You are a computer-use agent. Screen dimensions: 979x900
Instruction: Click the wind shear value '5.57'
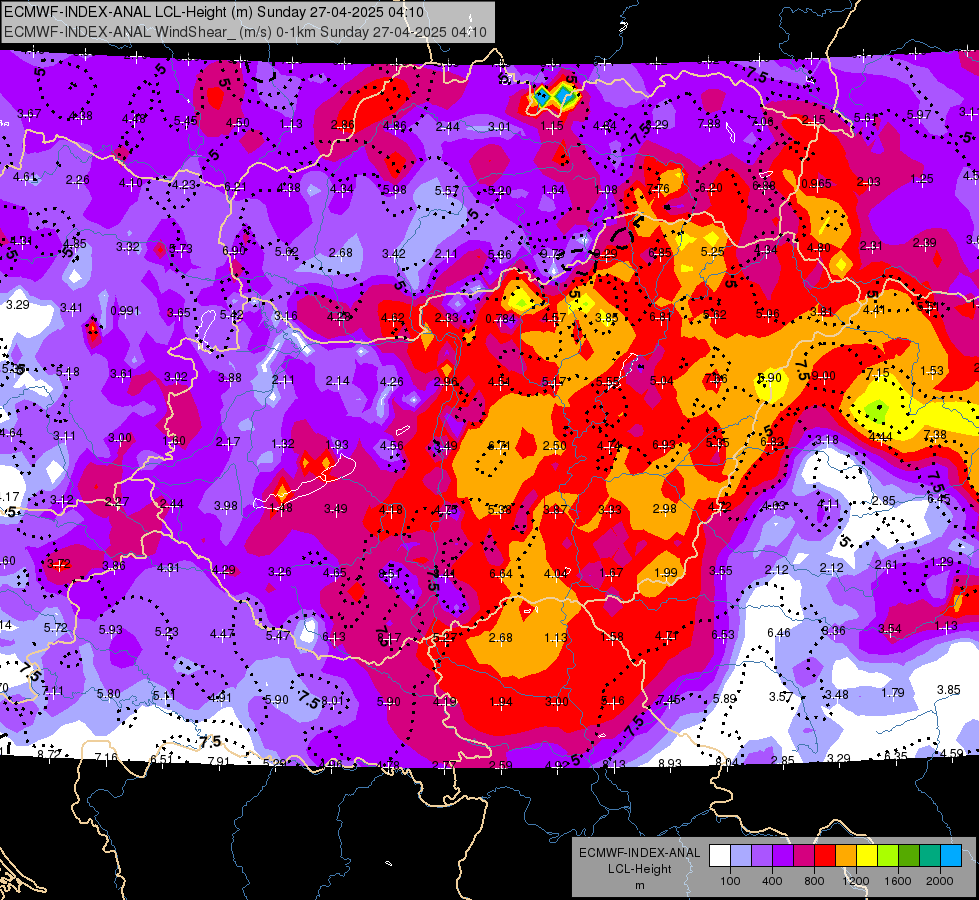click(x=447, y=190)
